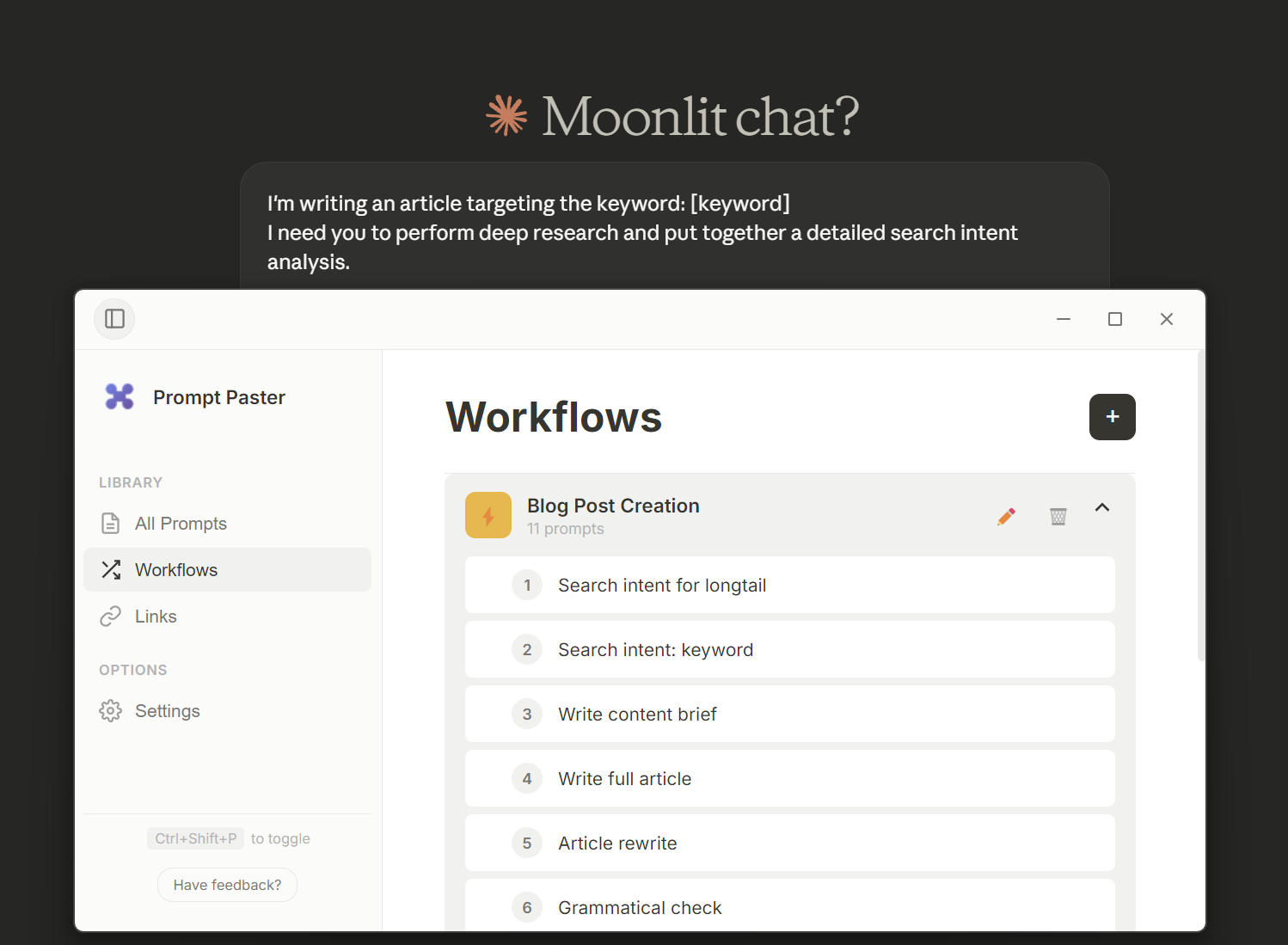The height and width of the screenshot is (945, 1288).
Task: Add a new workflow with plus button
Action: click(1112, 417)
